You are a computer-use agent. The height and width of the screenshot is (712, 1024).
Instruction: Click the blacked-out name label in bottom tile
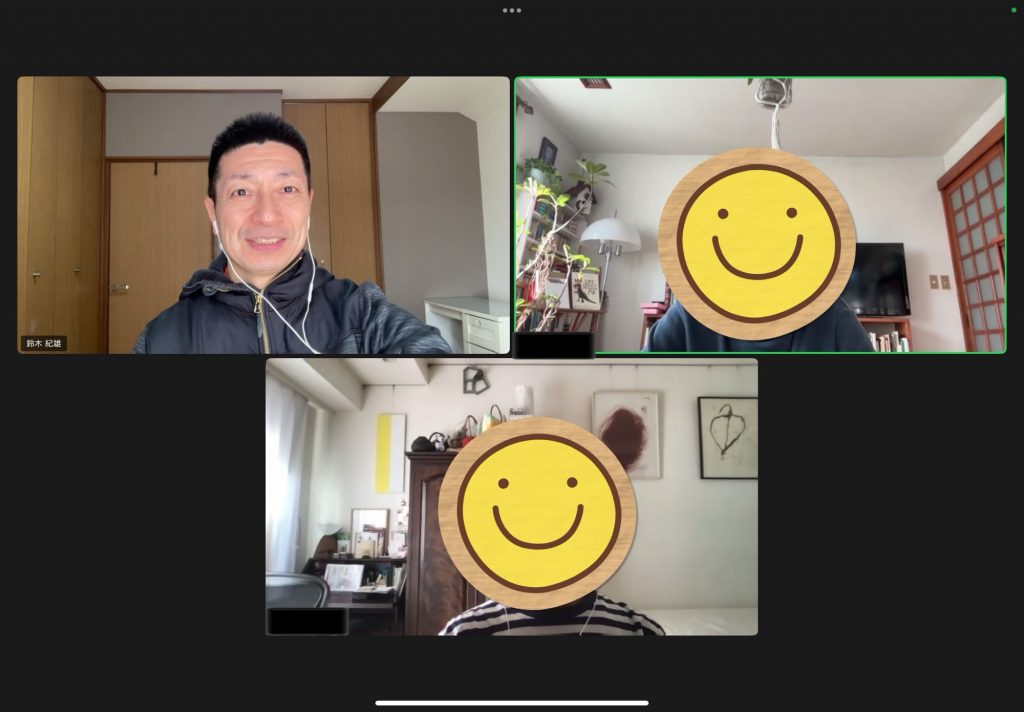click(307, 621)
